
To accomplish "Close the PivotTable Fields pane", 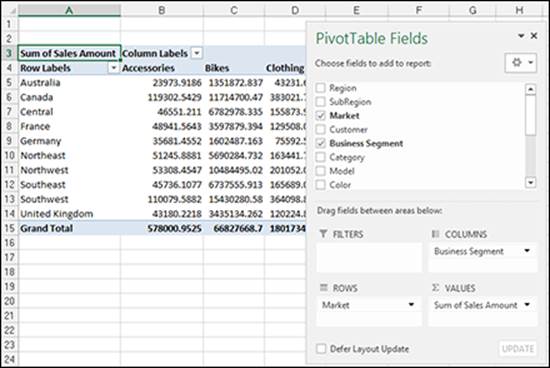I will [534, 36].
